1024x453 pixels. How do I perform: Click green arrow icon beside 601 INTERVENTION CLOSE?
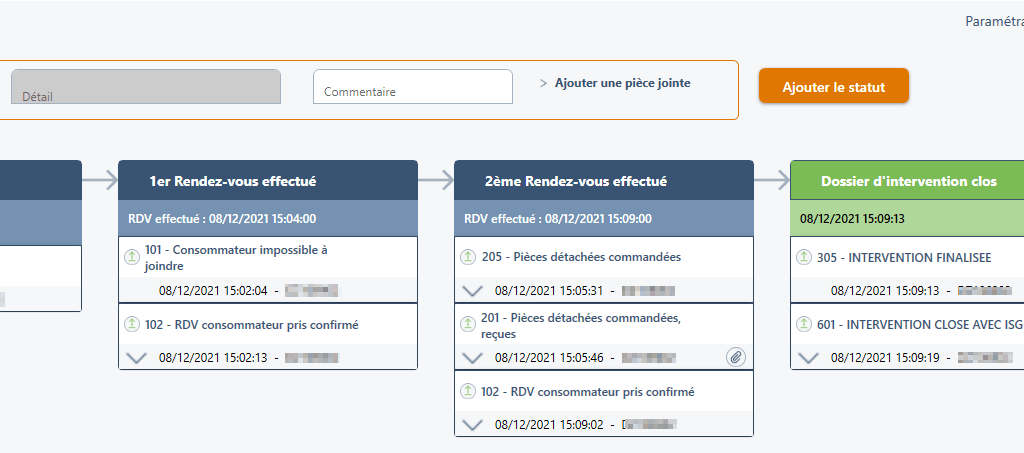coord(803,324)
